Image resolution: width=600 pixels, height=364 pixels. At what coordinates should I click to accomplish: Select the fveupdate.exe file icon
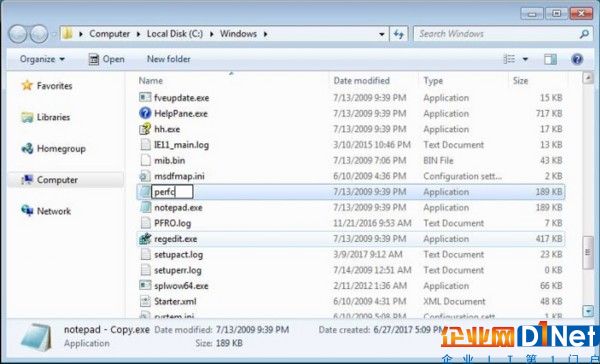click(145, 98)
